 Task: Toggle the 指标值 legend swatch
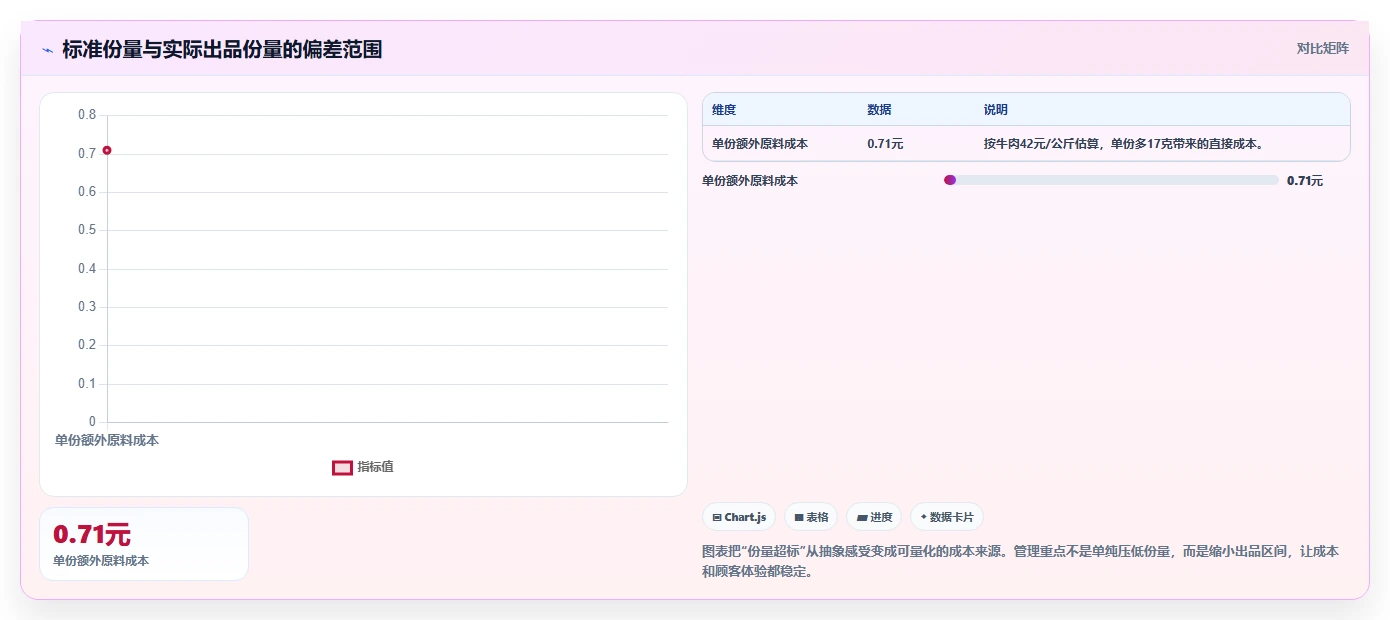[x=342, y=467]
